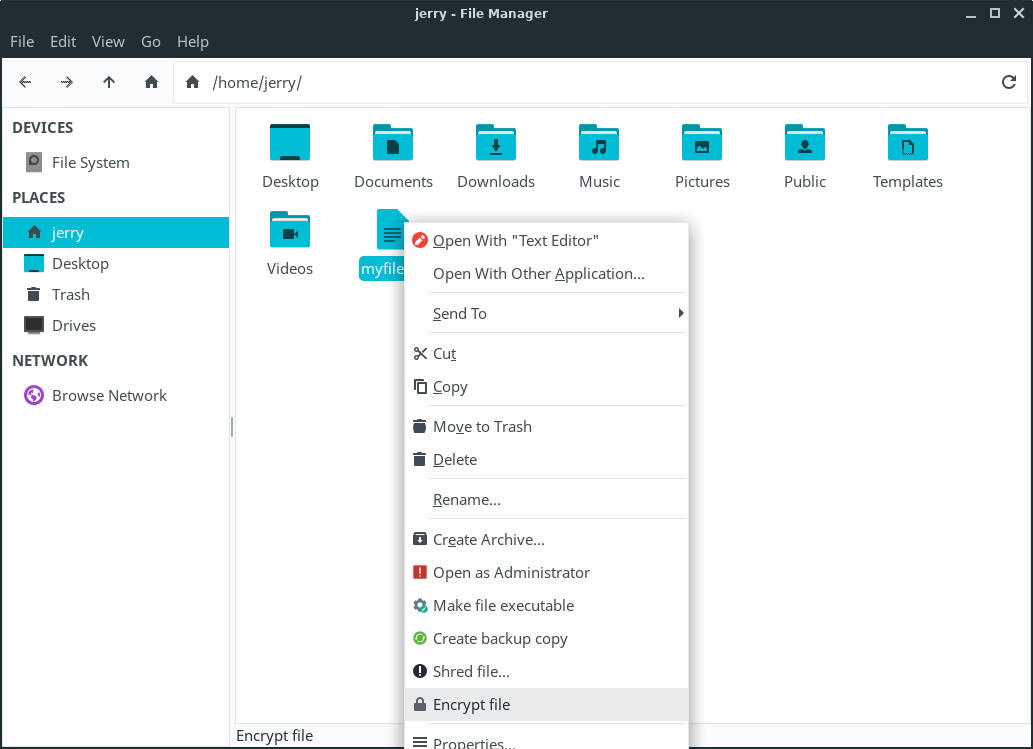Select the Templates folder icon
This screenshot has width=1033, height=749.
pyautogui.click(x=907, y=144)
